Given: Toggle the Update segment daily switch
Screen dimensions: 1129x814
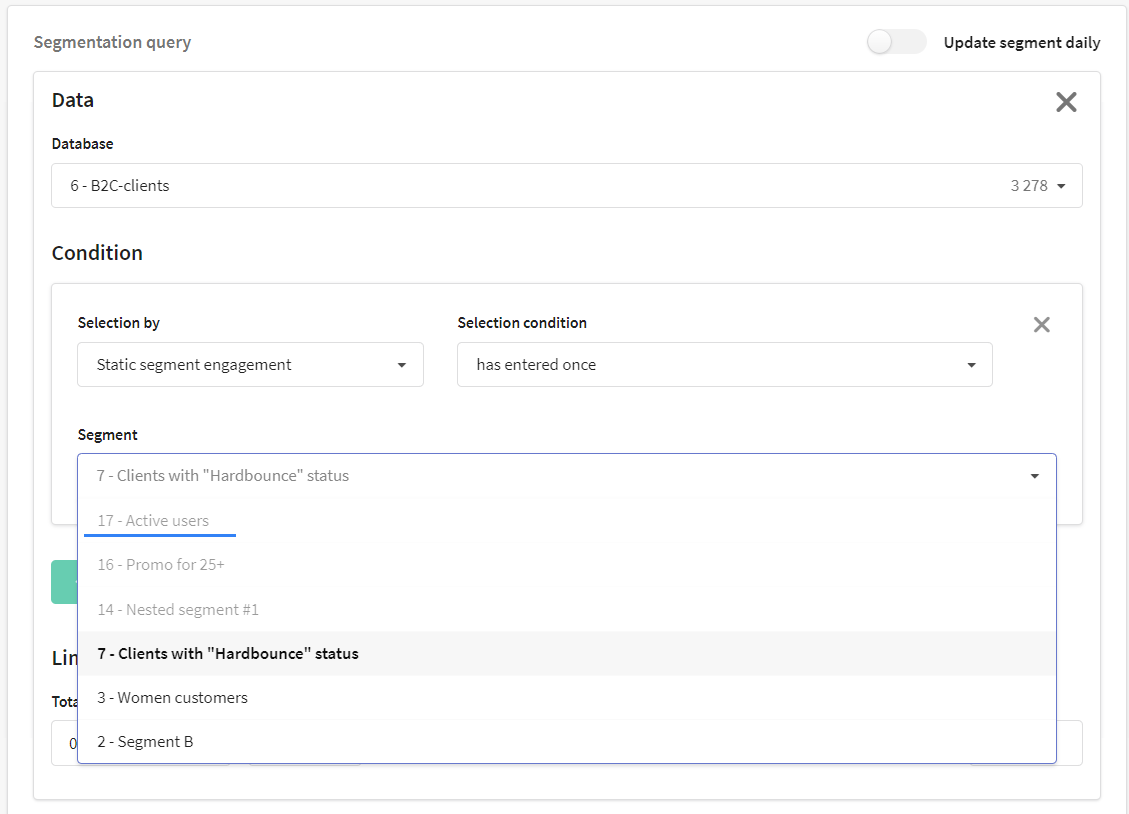Looking at the screenshot, I should tap(896, 42).
